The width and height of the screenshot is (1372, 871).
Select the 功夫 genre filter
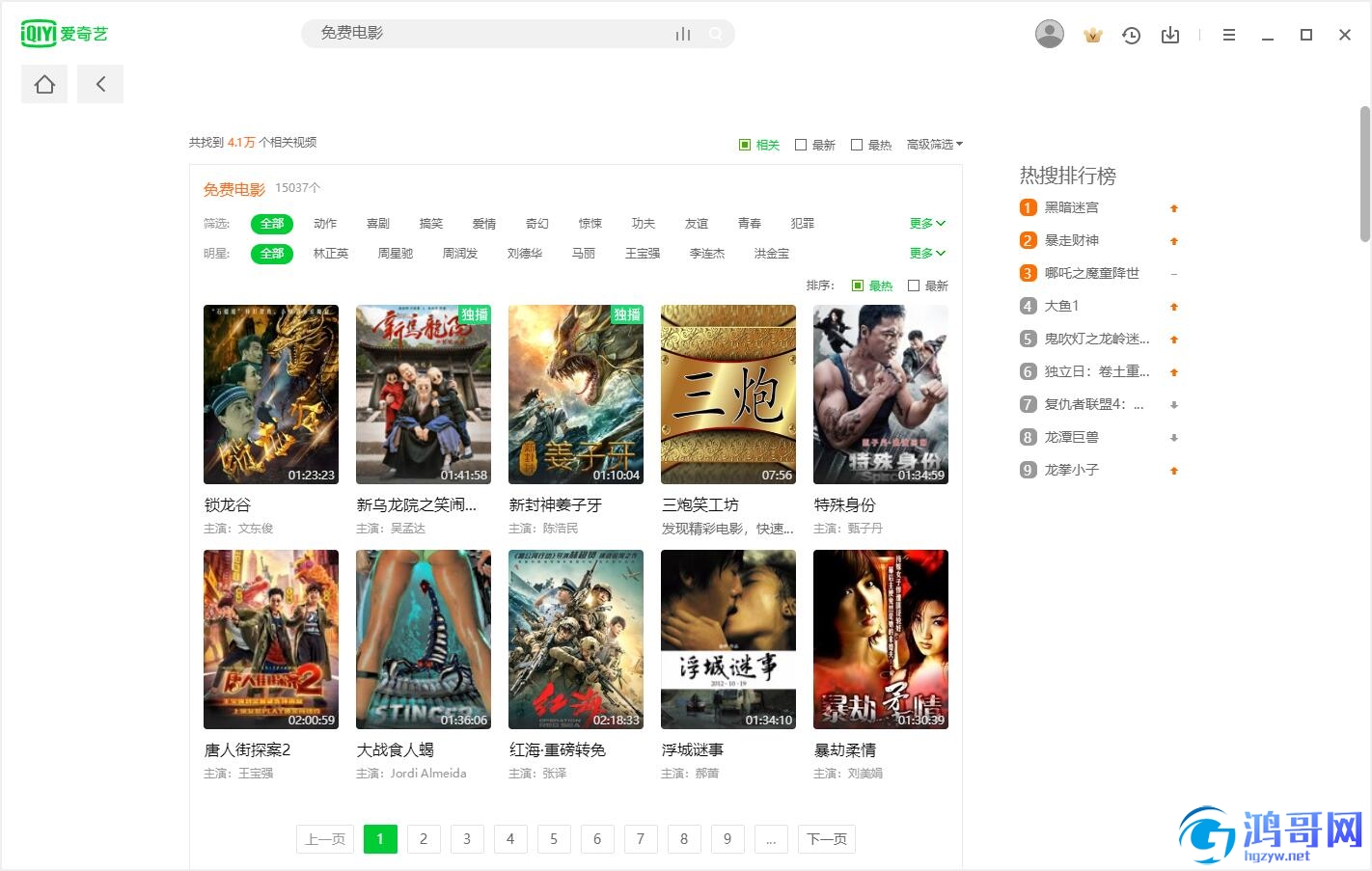click(x=644, y=224)
